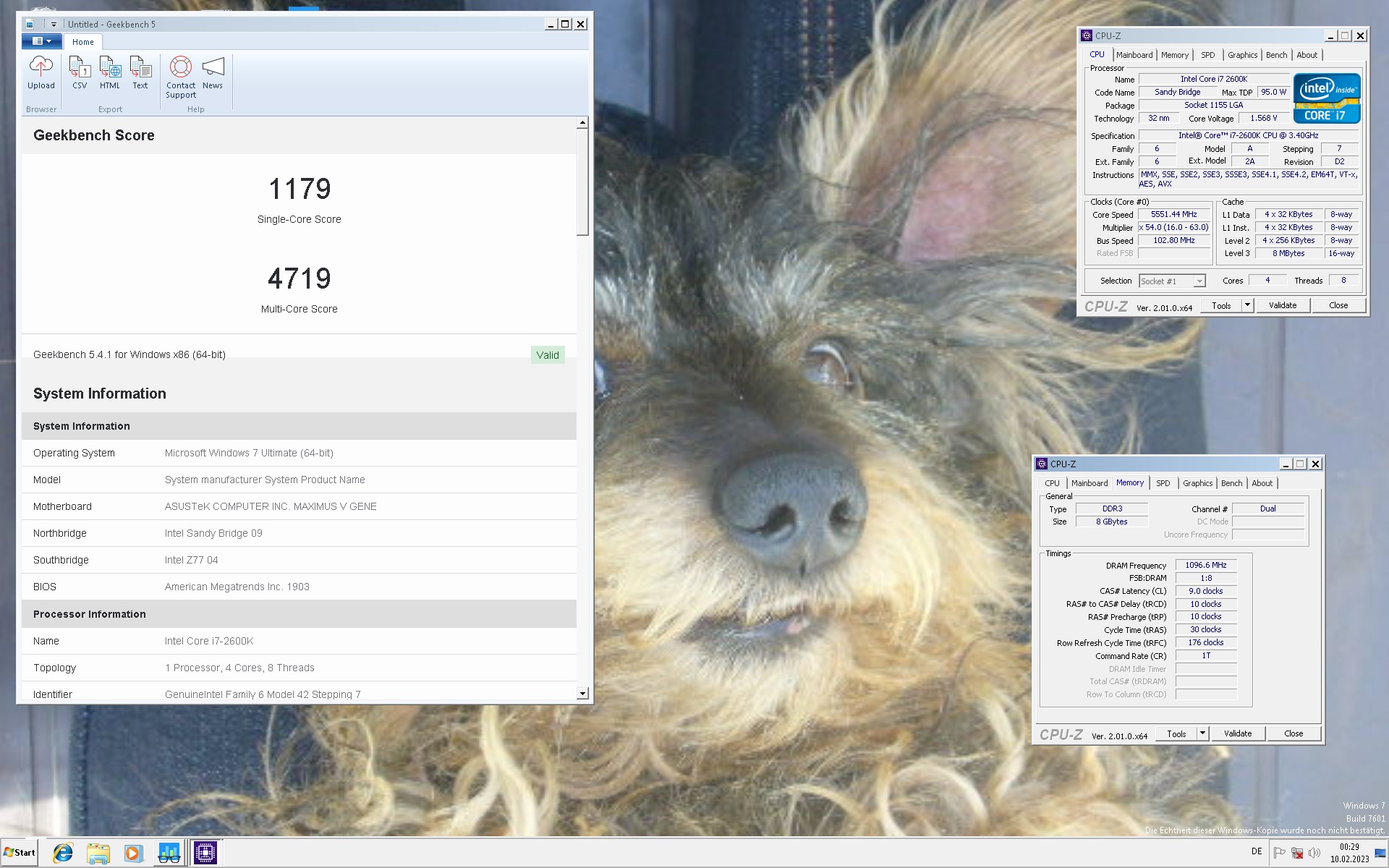Select About tab in lower CPU-Z window
The image size is (1389, 868).
coord(1262,483)
